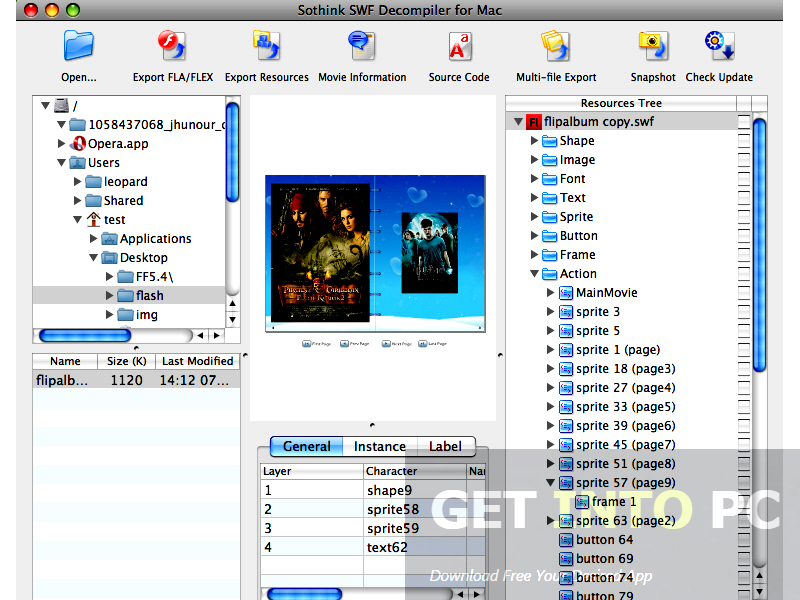This screenshot has height=600, width=800.
Task: Check the box beside Shape folder
Action: tap(743, 141)
